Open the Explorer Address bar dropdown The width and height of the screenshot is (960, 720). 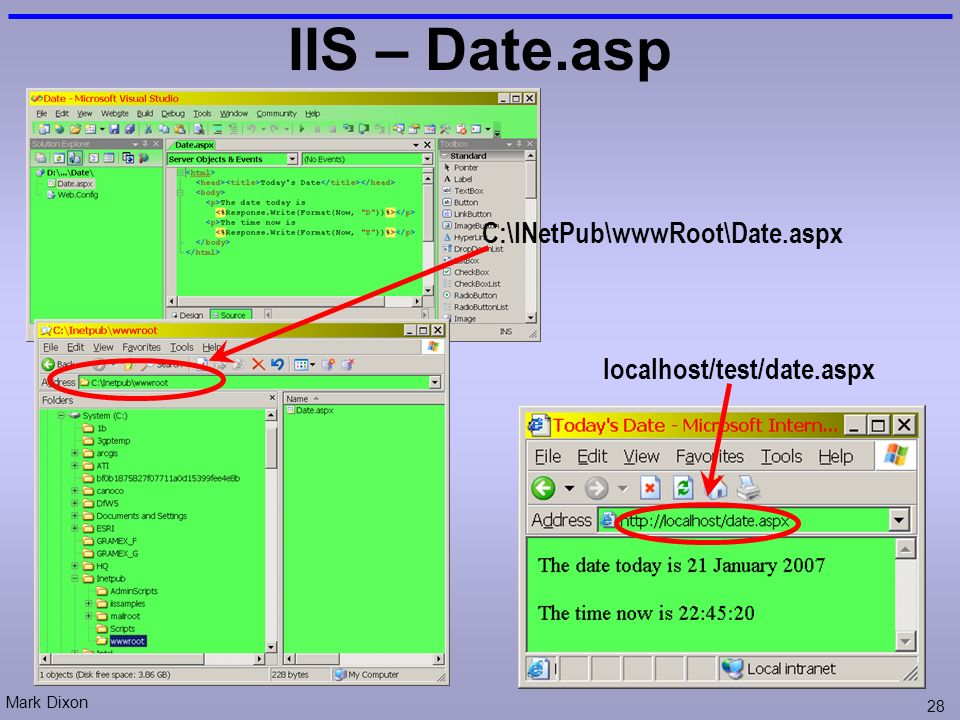click(435, 382)
